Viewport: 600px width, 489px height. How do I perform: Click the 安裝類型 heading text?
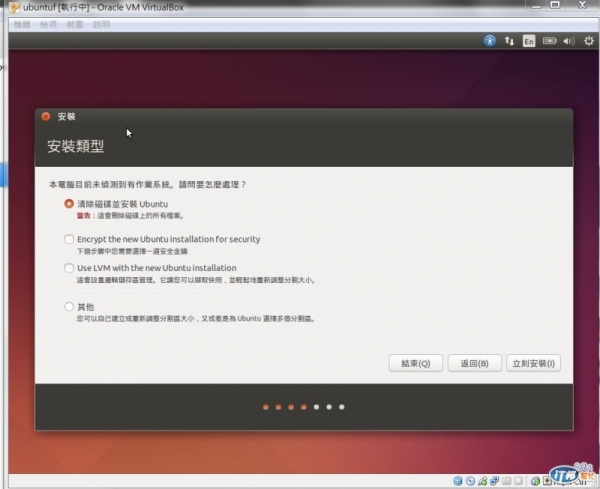[75, 146]
